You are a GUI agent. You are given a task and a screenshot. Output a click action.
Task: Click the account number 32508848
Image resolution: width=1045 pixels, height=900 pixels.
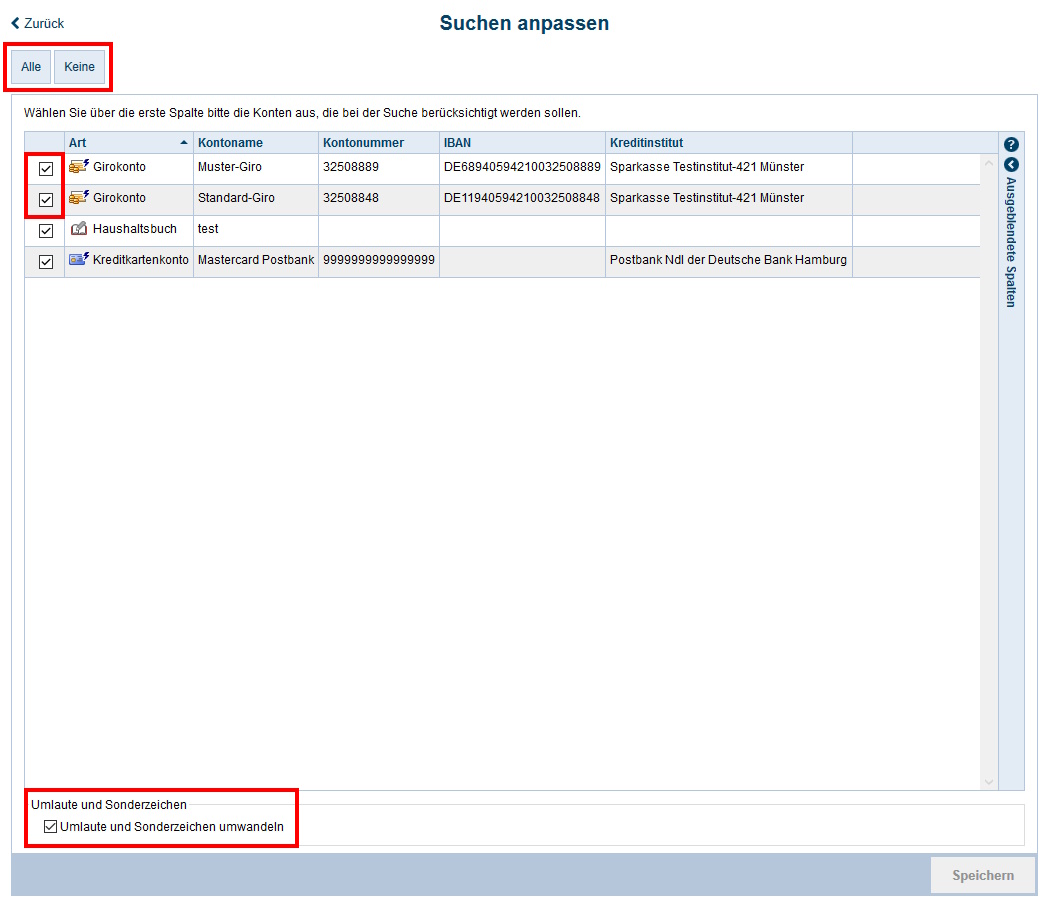(351, 198)
